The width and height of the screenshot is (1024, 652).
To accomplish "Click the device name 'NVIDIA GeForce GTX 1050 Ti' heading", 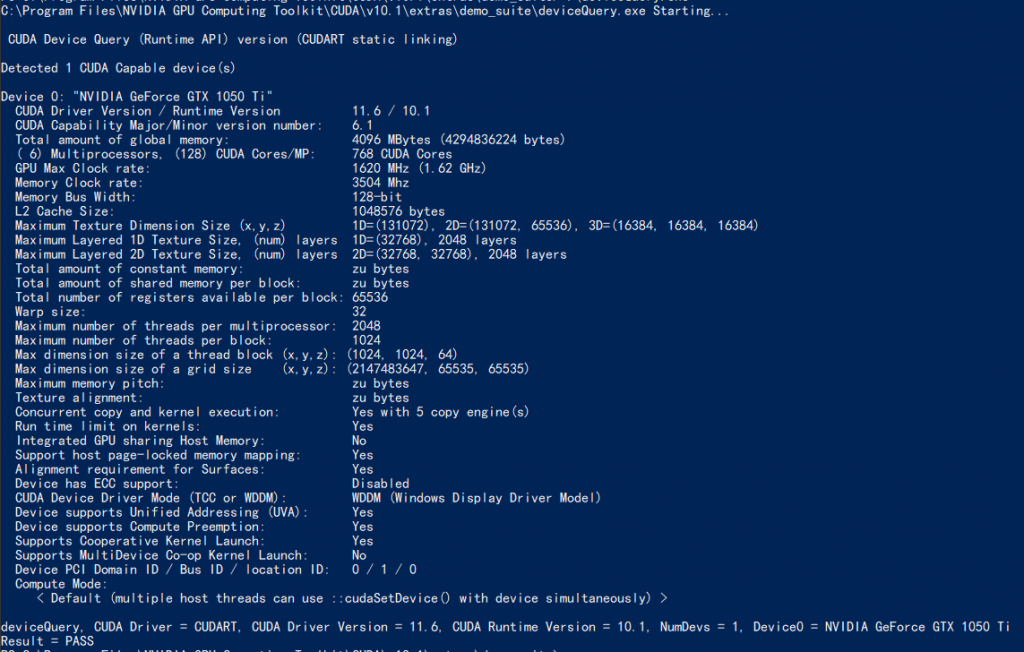I will [173, 96].
